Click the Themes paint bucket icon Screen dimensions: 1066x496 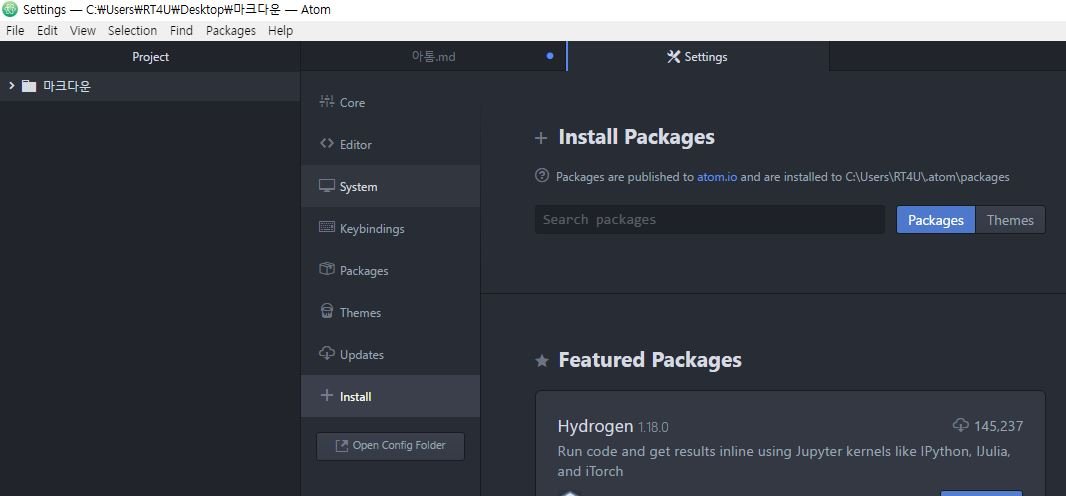point(326,312)
